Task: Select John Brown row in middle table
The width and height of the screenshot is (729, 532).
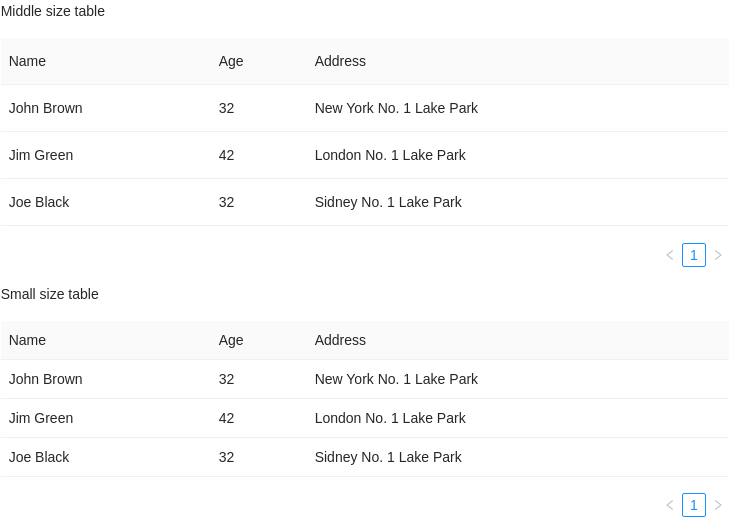Action: click(x=46, y=108)
